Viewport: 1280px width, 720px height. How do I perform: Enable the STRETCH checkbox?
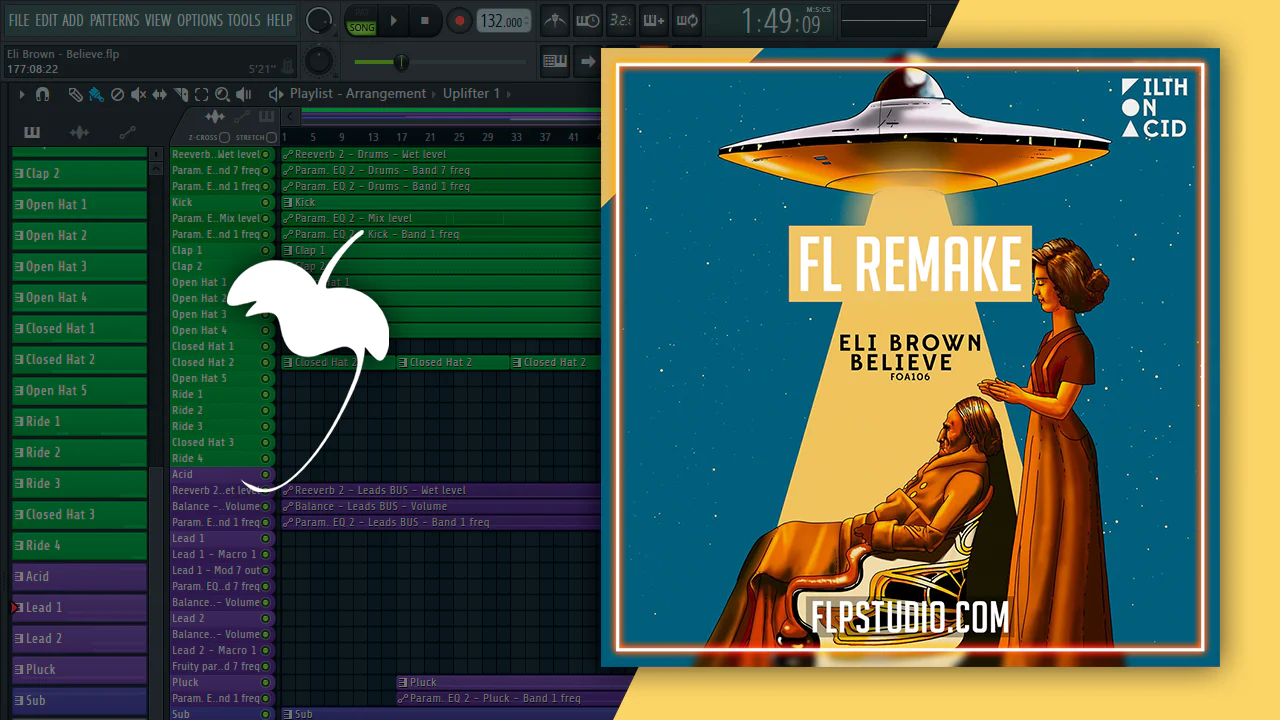[271, 137]
